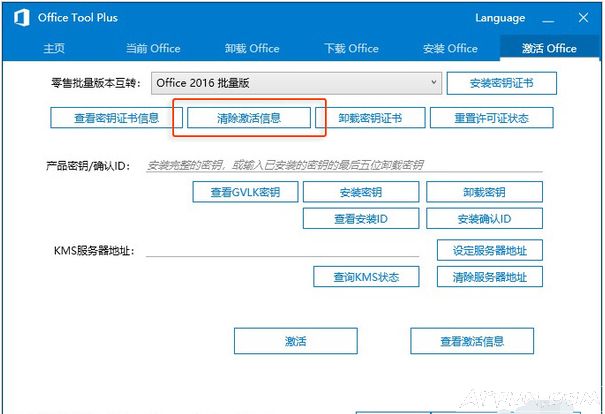Click the 零售批量版本互转 label
This screenshot has height=414, width=605.
(96, 83)
